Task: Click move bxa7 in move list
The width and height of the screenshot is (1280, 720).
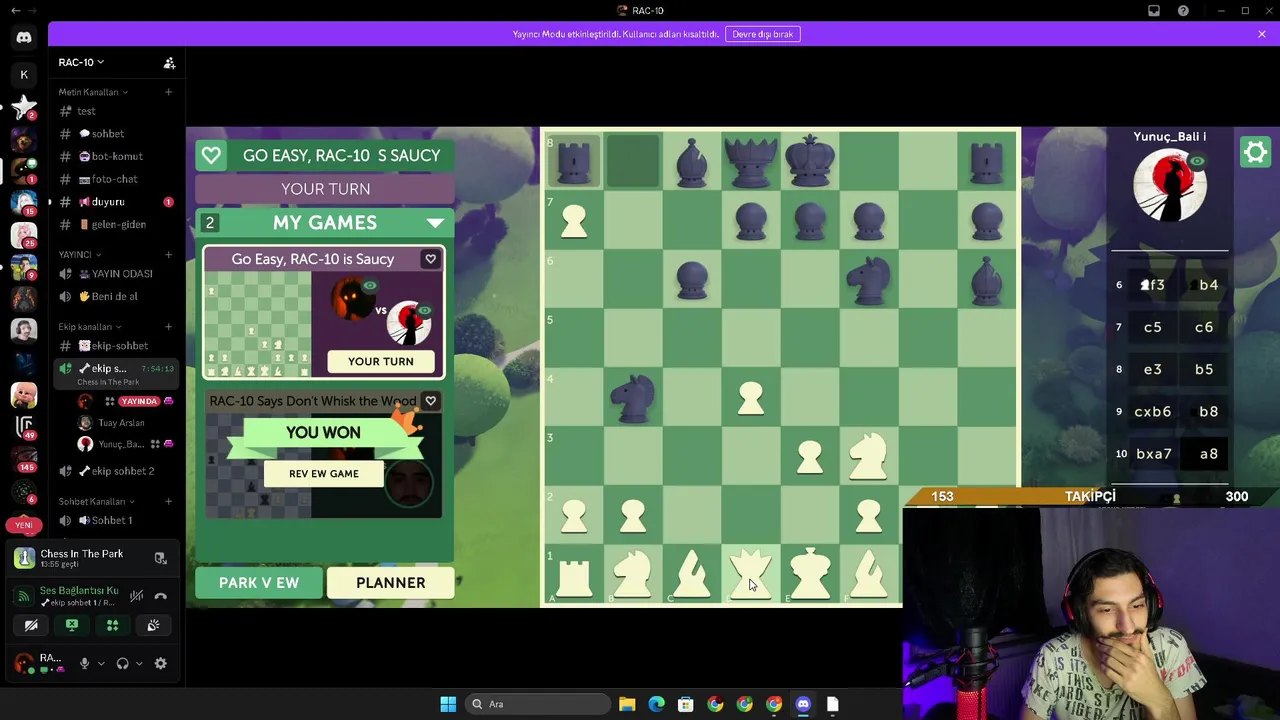Action: pos(1153,454)
